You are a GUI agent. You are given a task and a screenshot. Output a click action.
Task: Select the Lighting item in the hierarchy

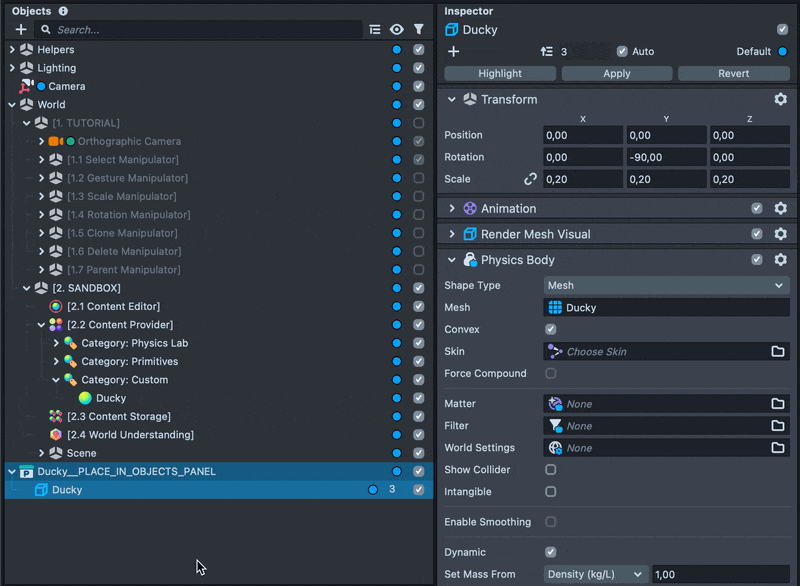click(56, 68)
